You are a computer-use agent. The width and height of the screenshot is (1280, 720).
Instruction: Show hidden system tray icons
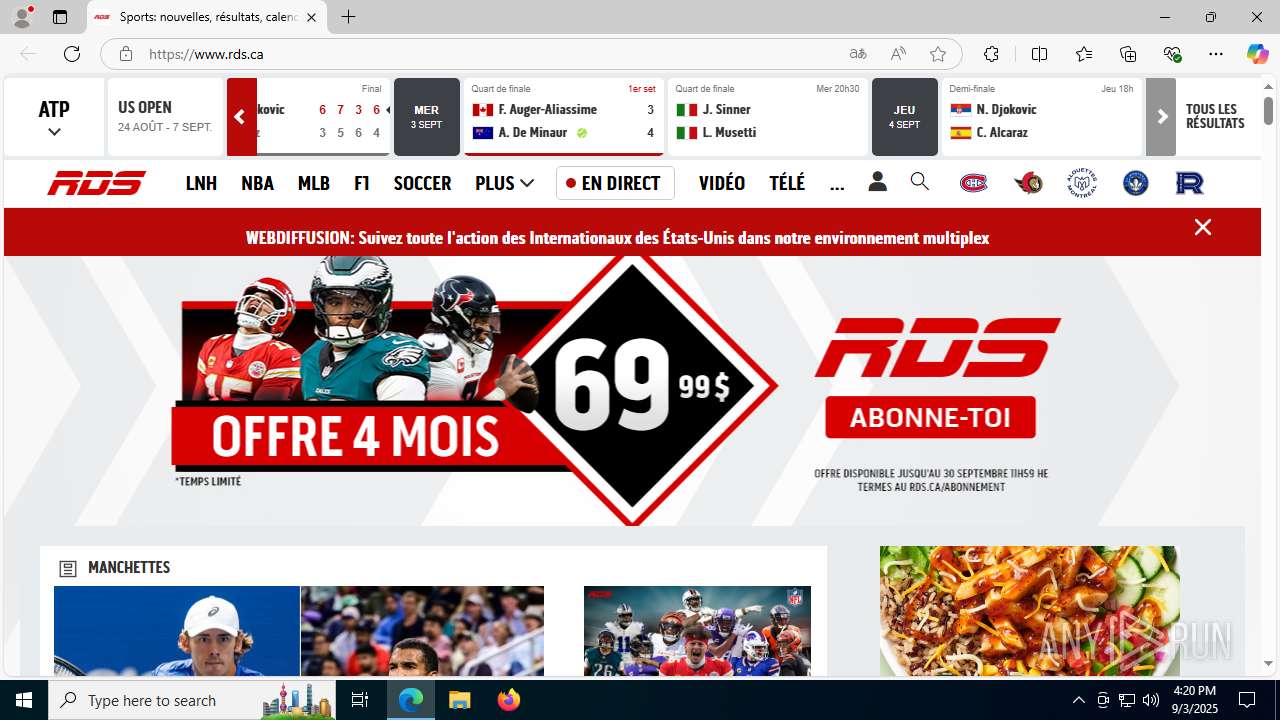coord(1078,700)
